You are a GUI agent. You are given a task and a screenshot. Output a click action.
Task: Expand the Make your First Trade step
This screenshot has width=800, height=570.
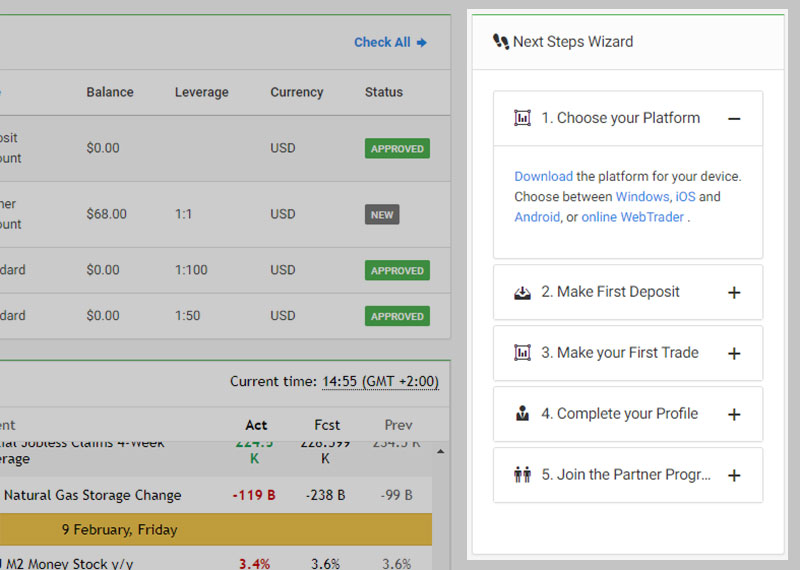[x=734, y=354]
